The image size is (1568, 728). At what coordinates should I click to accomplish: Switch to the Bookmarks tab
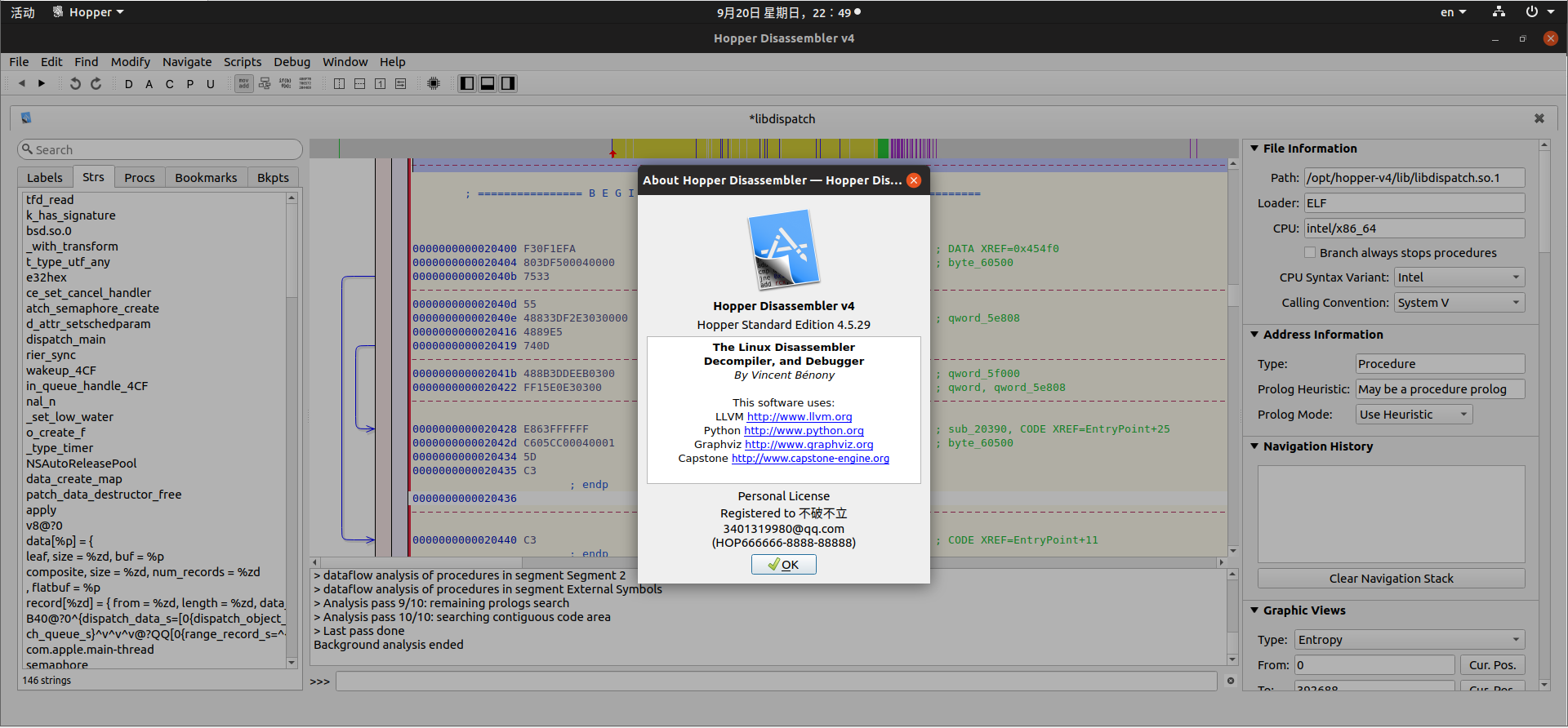206,178
